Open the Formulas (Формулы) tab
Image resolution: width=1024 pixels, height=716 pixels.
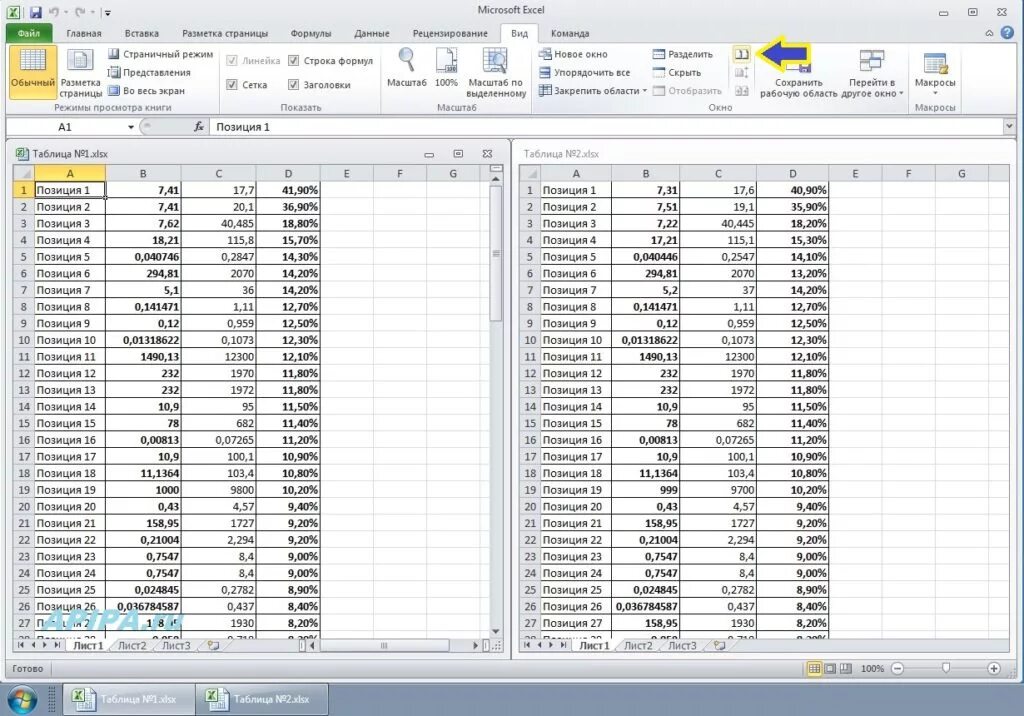click(x=311, y=33)
